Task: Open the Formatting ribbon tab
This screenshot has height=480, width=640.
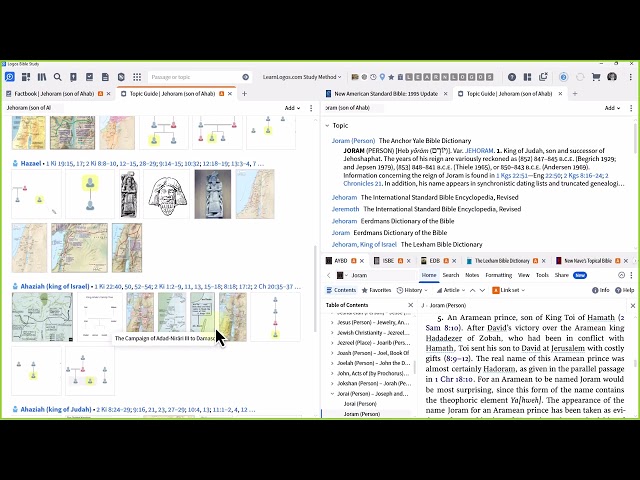Action: coord(498,275)
